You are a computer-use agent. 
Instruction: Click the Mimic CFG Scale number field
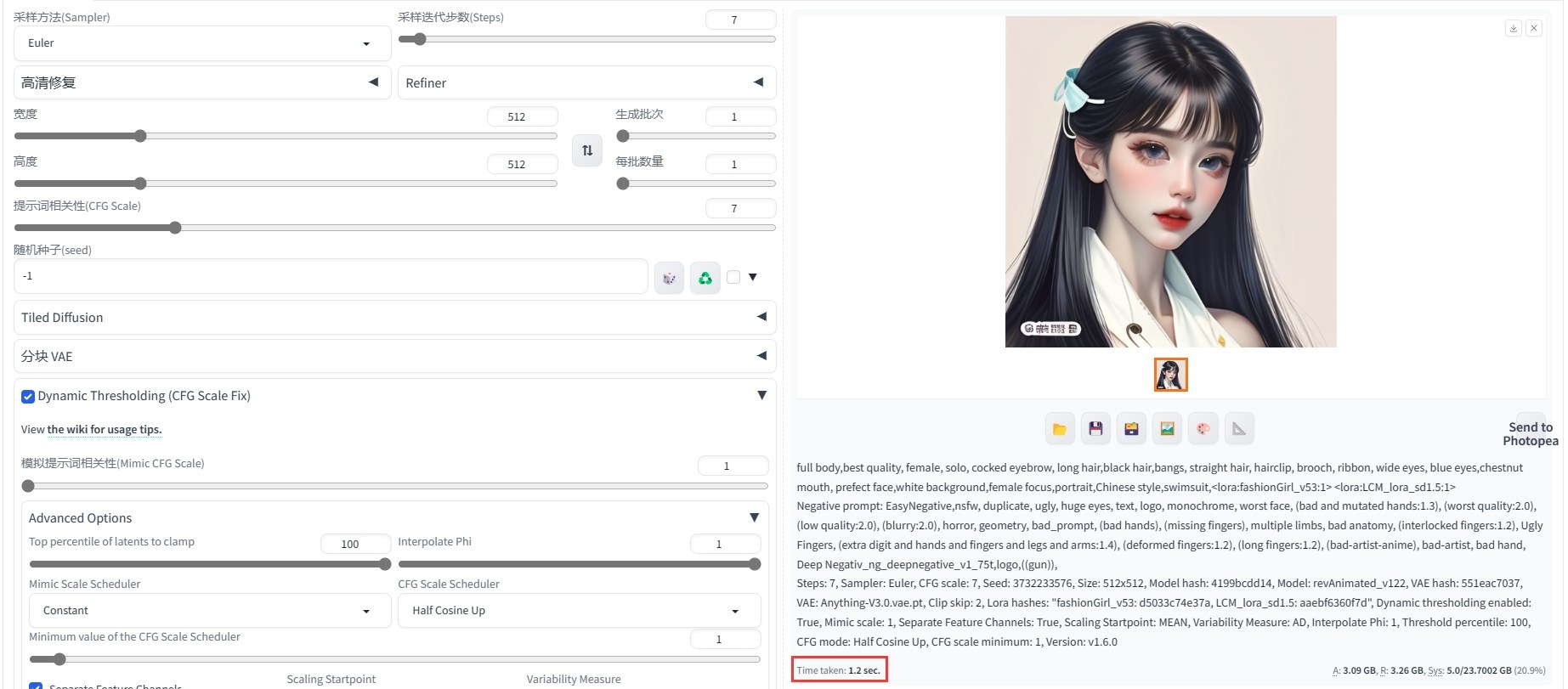733,466
